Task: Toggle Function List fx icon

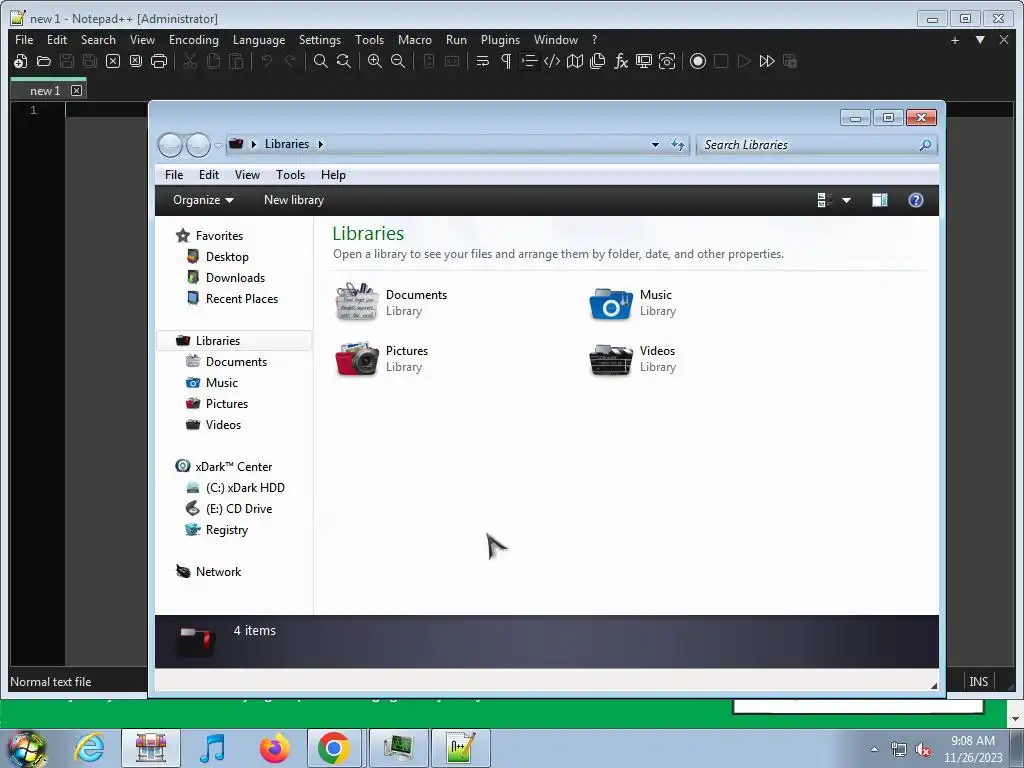Action: click(x=620, y=61)
